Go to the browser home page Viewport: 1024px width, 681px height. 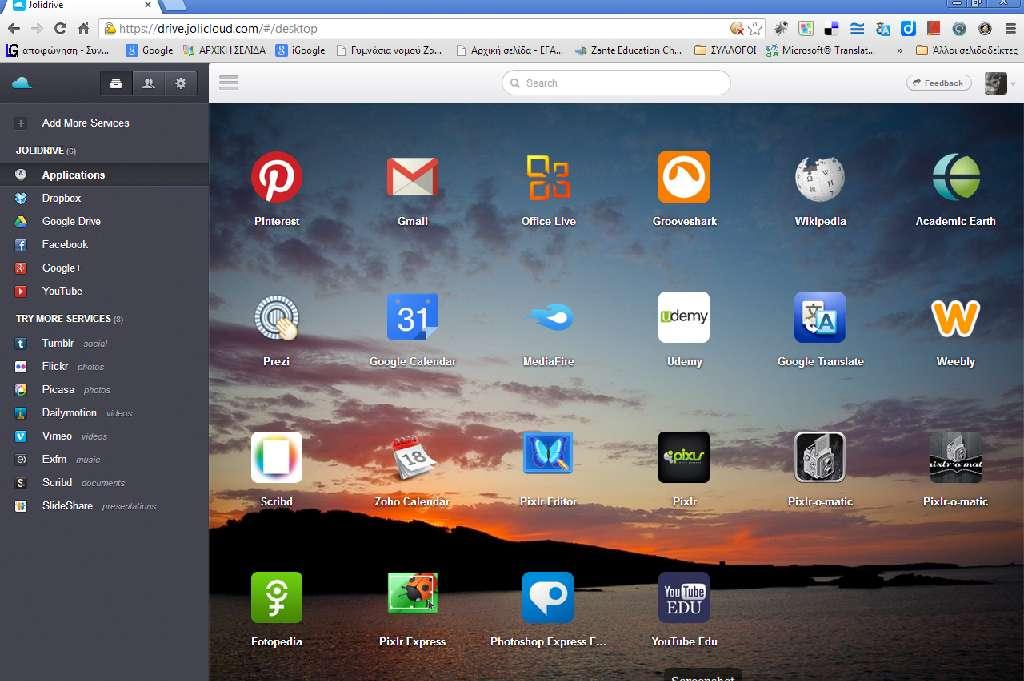coord(84,28)
